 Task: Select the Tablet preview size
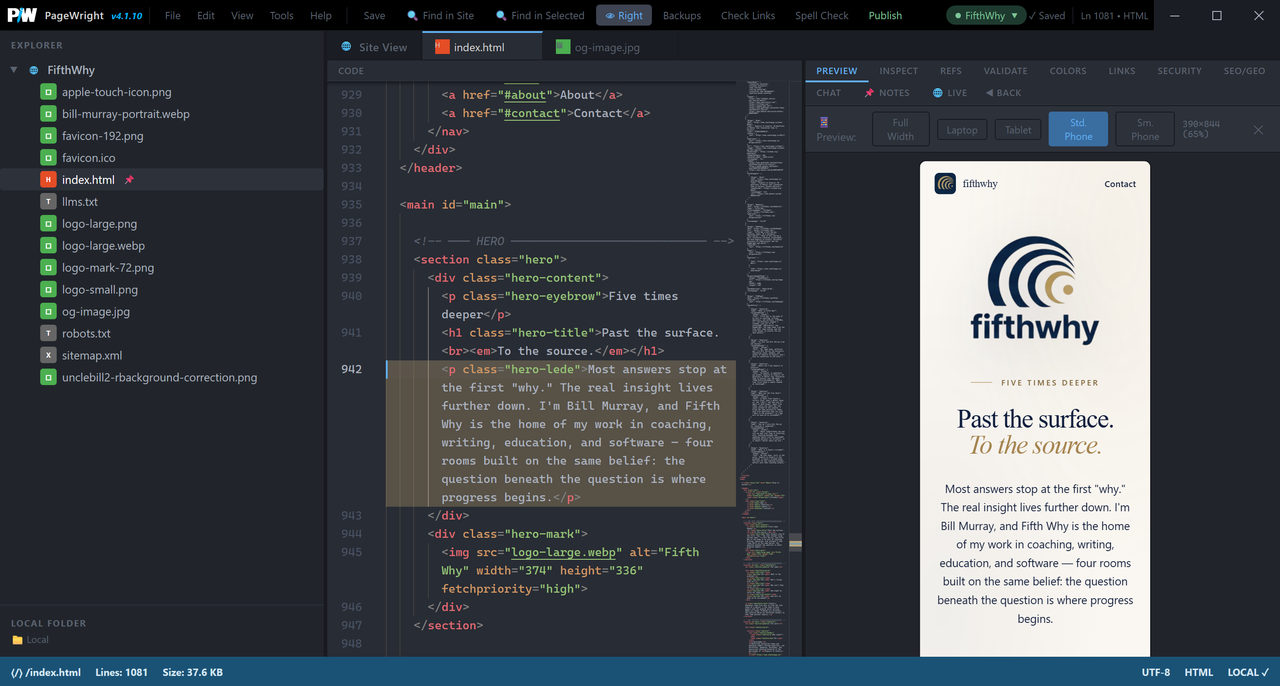[1018, 130]
